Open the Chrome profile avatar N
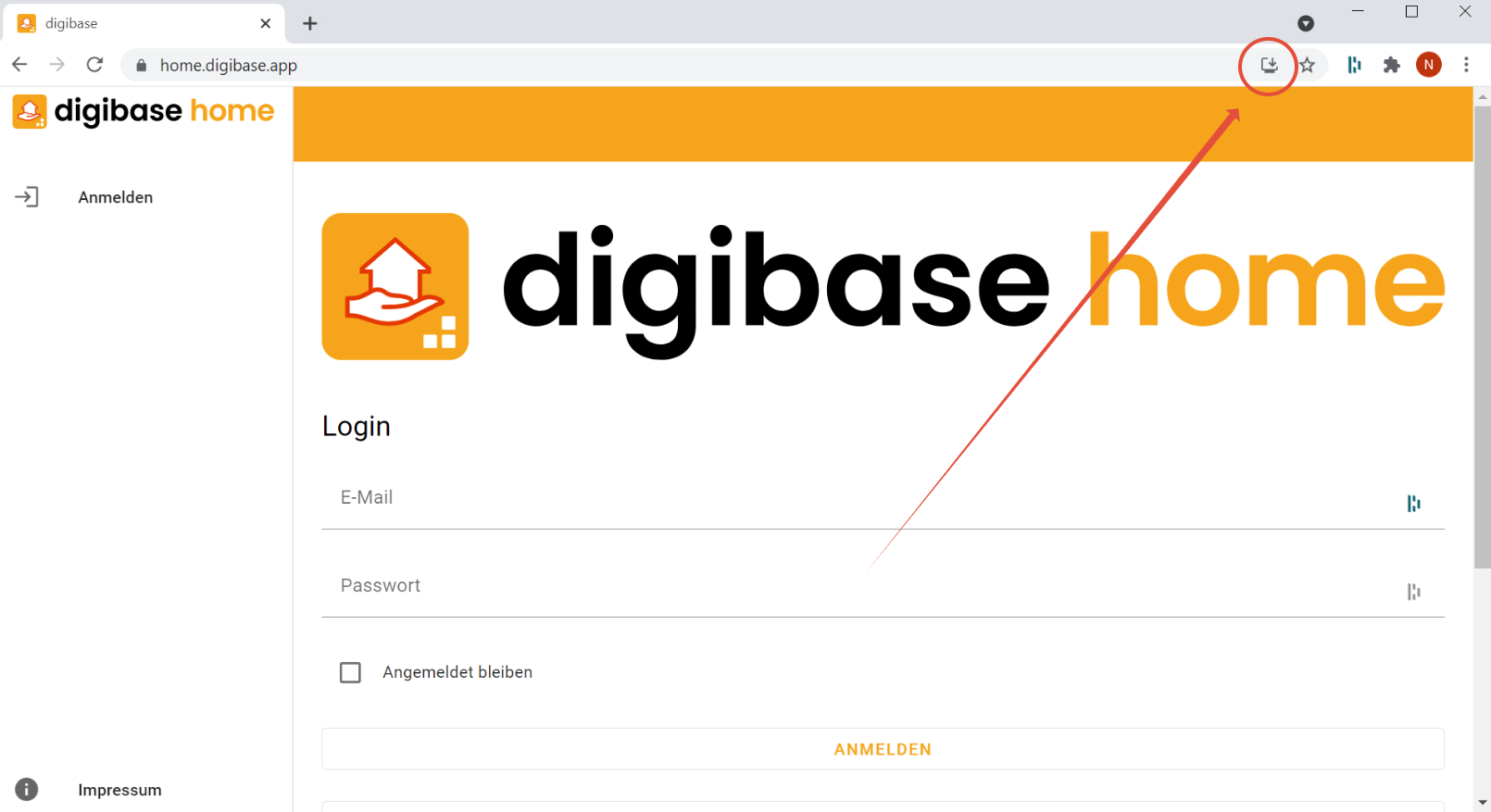This screenshot has height=812, width=1491. tap(1429, 65)
